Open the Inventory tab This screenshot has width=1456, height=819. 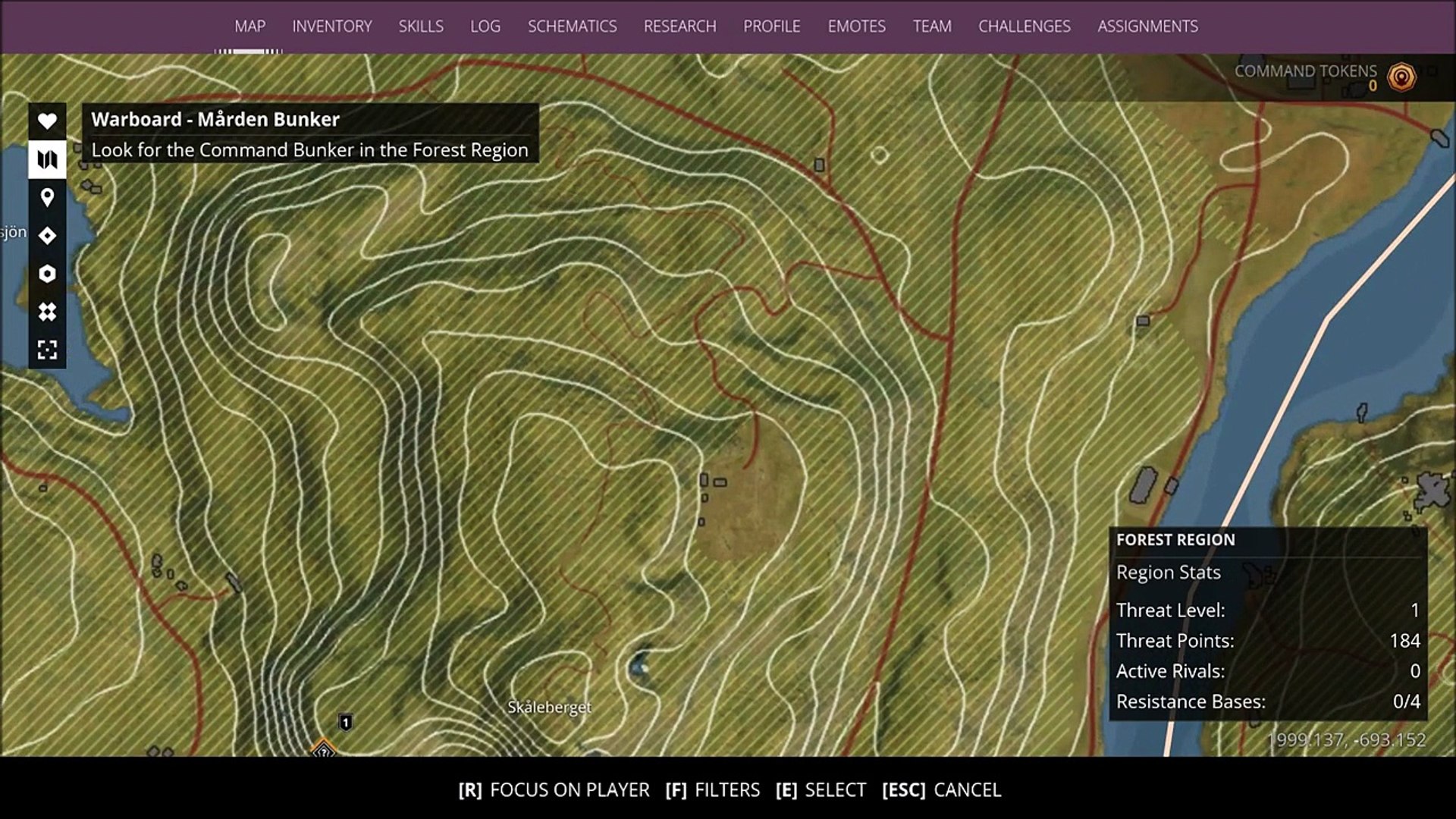tap(331, 27)
